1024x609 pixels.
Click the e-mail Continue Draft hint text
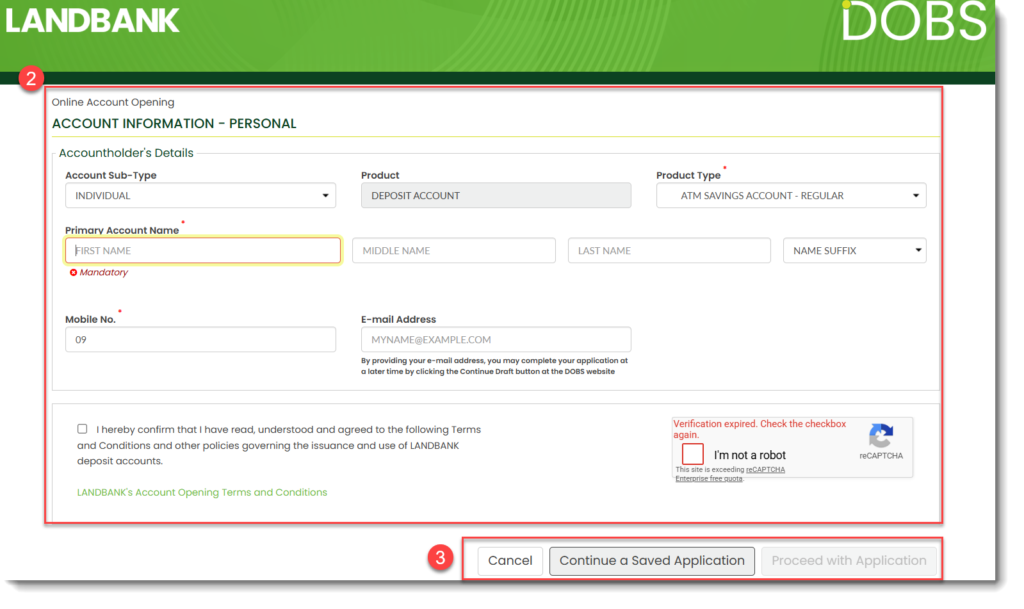[494, 366]
